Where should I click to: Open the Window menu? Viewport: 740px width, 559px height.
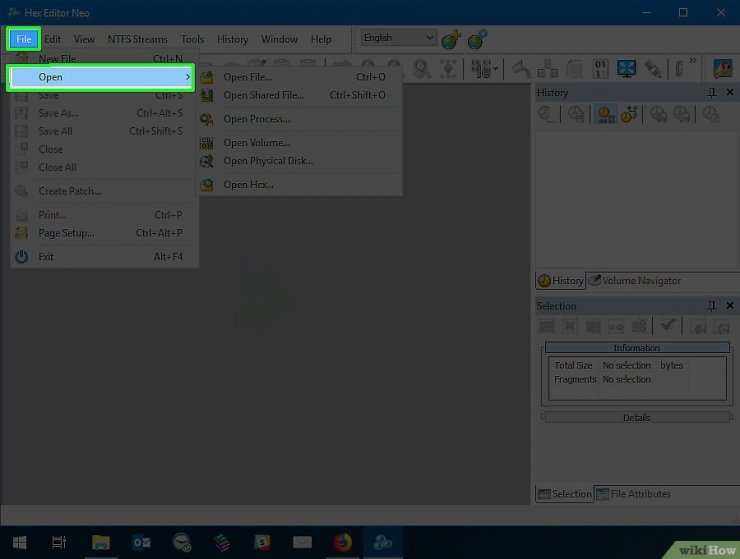279,39
